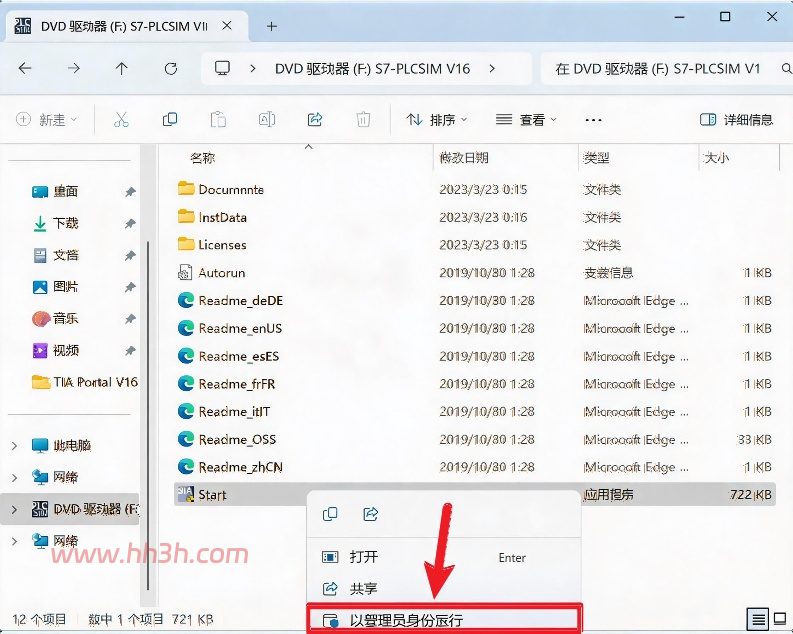Select the Readme_enUS file
Screen dimensions: 793x634
230,328
